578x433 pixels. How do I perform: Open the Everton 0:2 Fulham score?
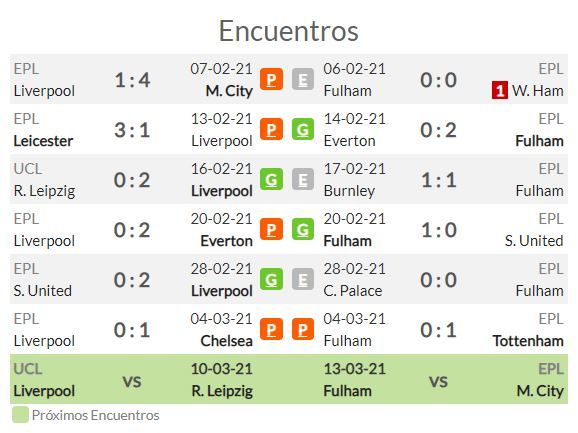pyautogui.click(x=439, y=130)
